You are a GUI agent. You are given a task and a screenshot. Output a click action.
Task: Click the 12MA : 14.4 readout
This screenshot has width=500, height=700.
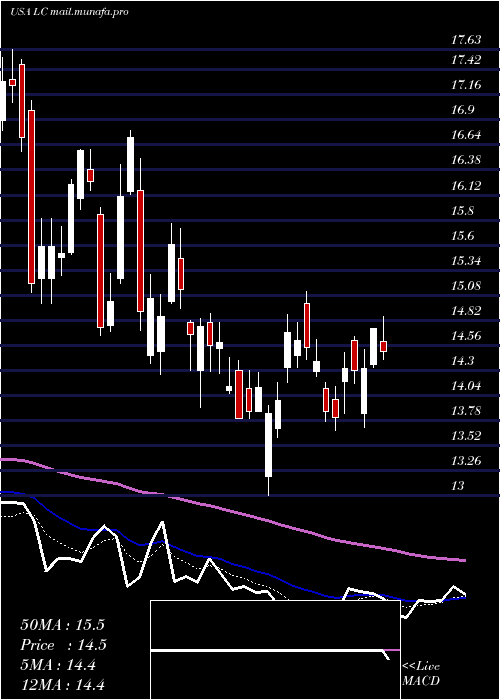tap(62, 684)
